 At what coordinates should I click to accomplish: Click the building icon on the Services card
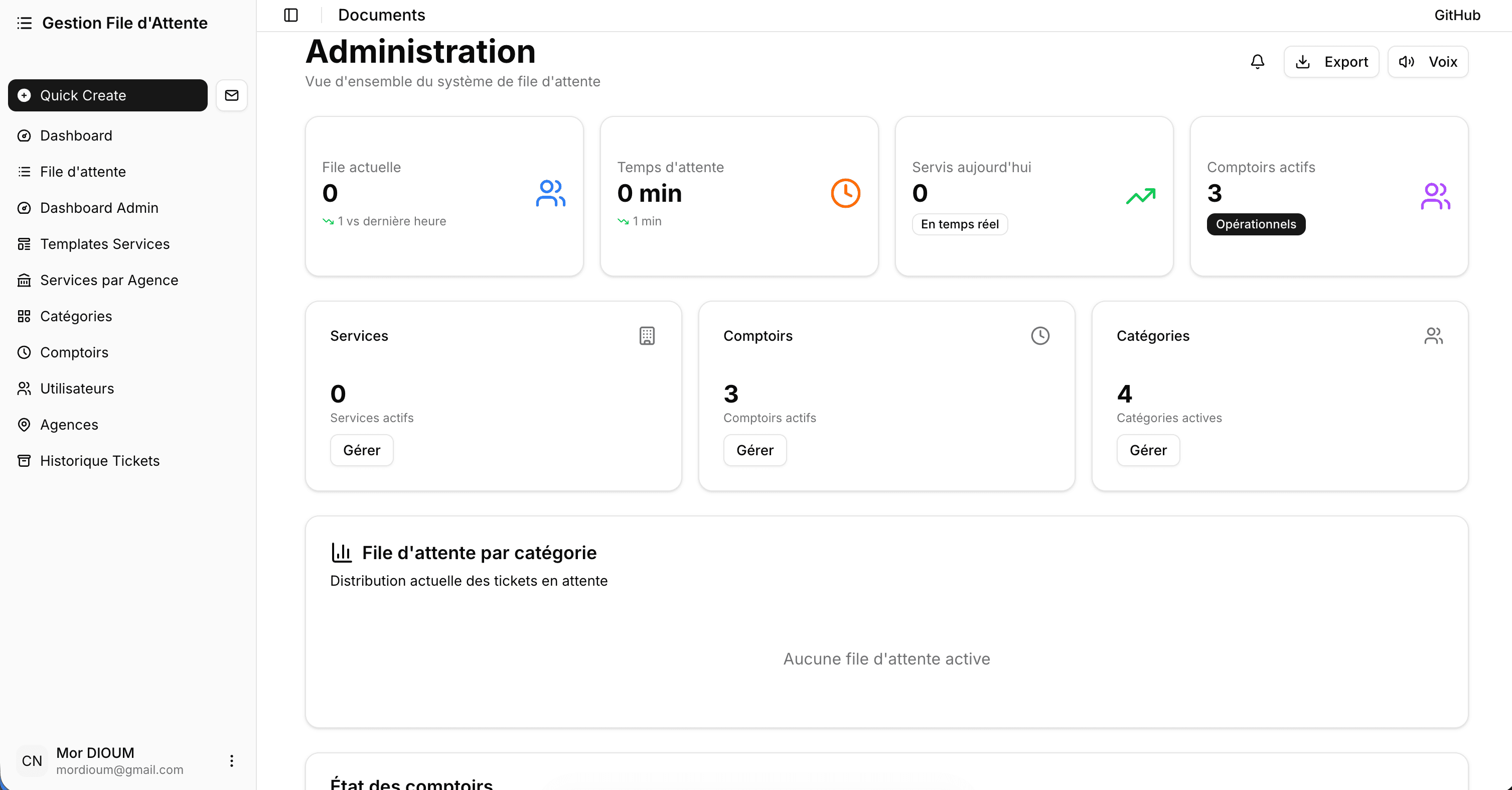point(646,335)
